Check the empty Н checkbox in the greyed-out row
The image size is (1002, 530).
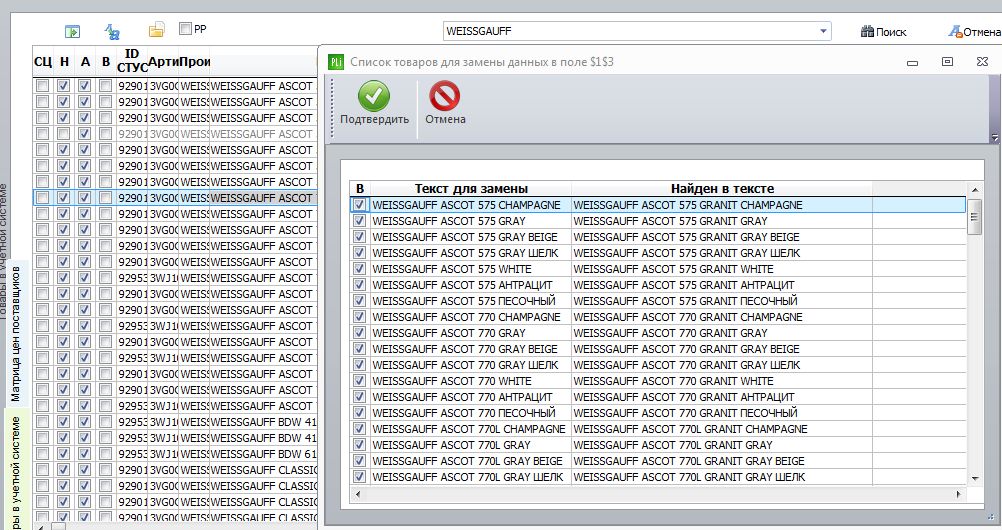pyautogui.click(x=63, y=134)
